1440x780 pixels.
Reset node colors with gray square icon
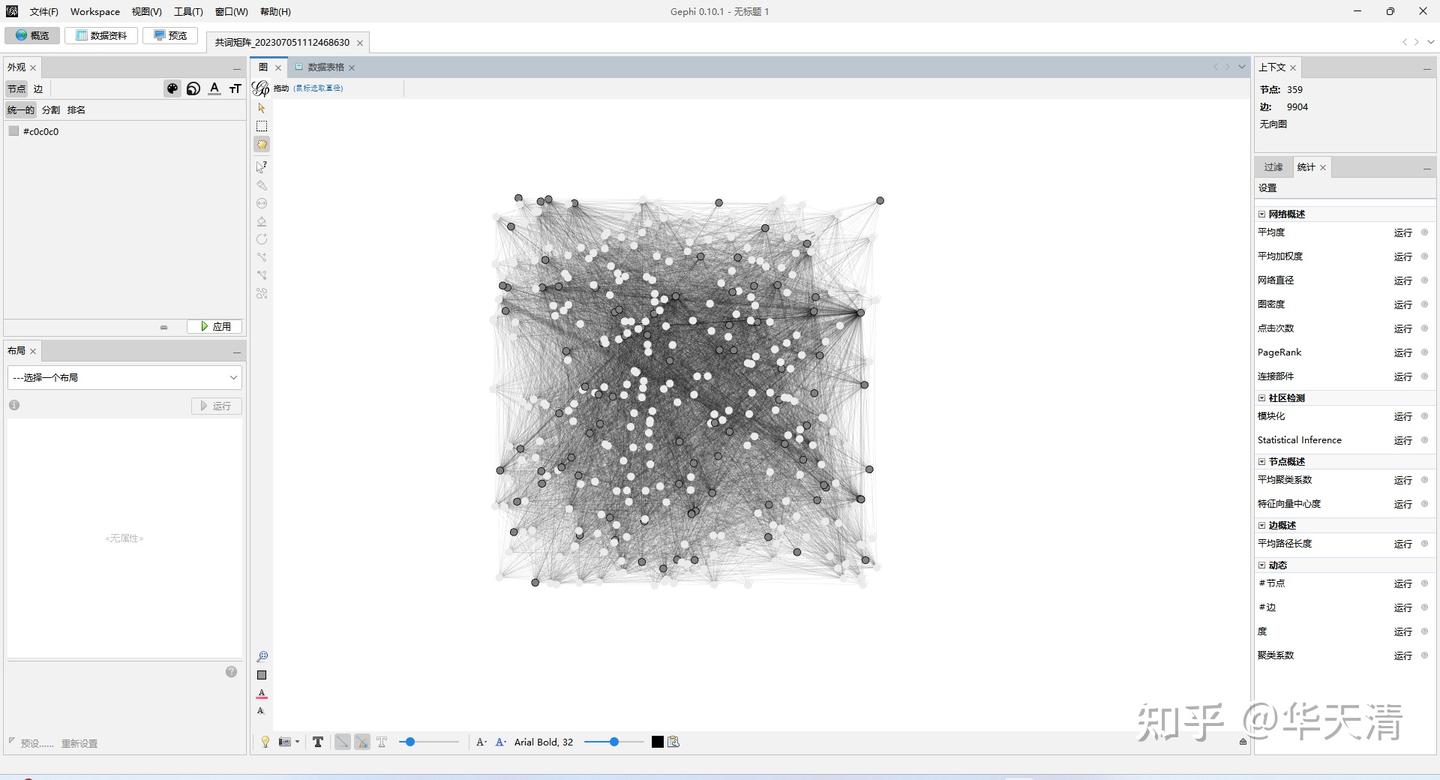point(262,675)
